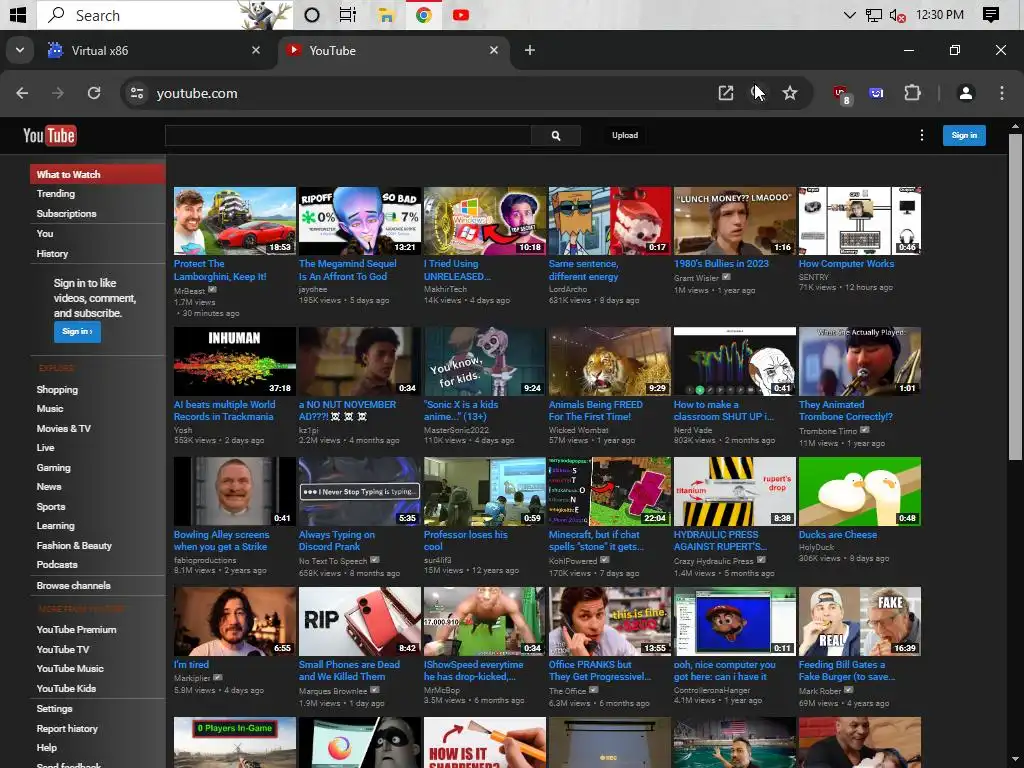Click the Markiplier channel name
Screen dimensions: 1024x768
coord(192,678)
